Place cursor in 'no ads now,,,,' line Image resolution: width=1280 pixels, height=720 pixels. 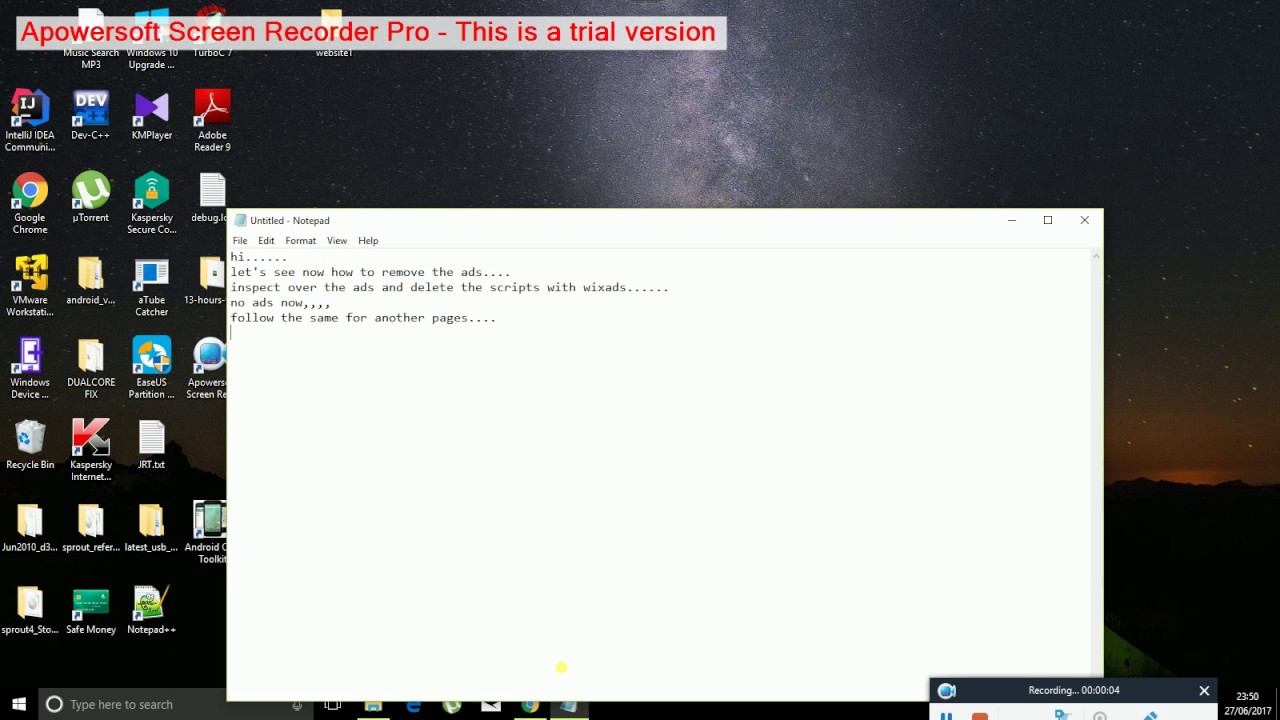pyautogui.click(x=280, y=303)
